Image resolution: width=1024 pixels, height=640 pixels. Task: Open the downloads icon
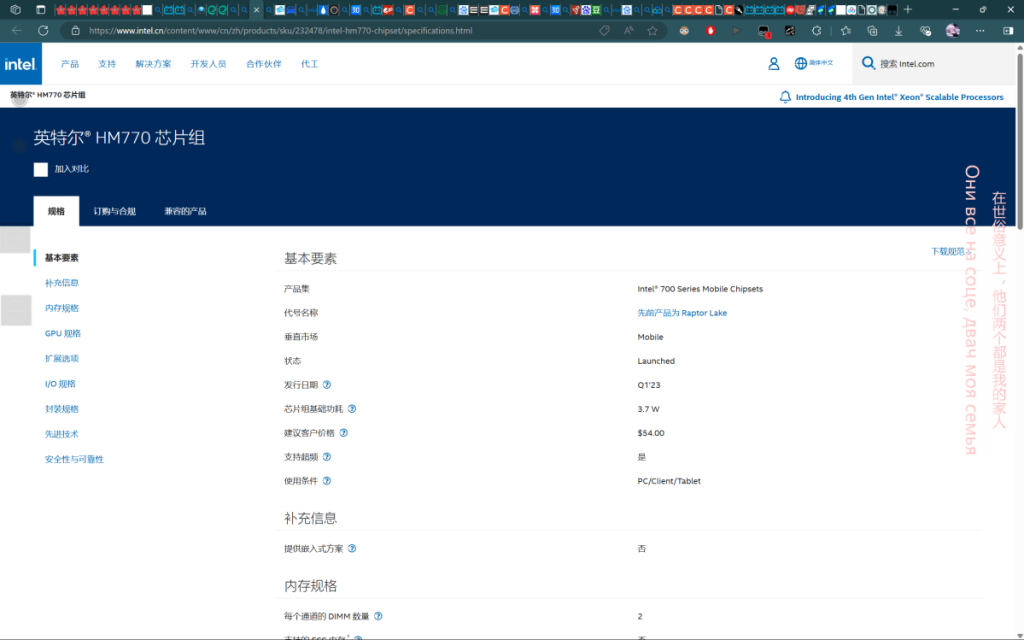coord(899,31)
